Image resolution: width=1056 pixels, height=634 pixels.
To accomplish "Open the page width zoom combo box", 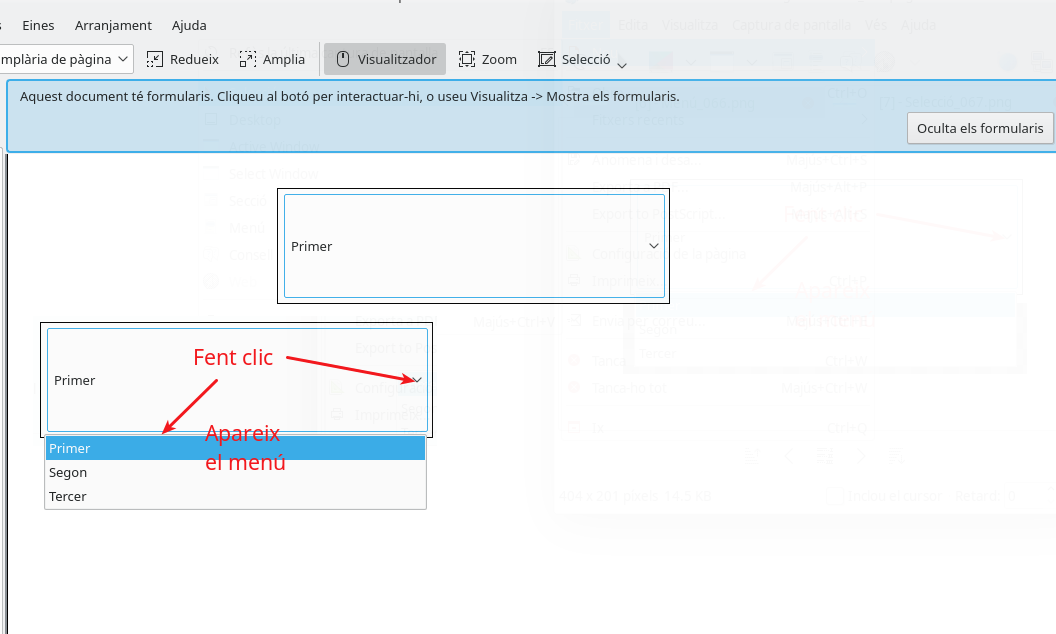I will pos(65,59).
